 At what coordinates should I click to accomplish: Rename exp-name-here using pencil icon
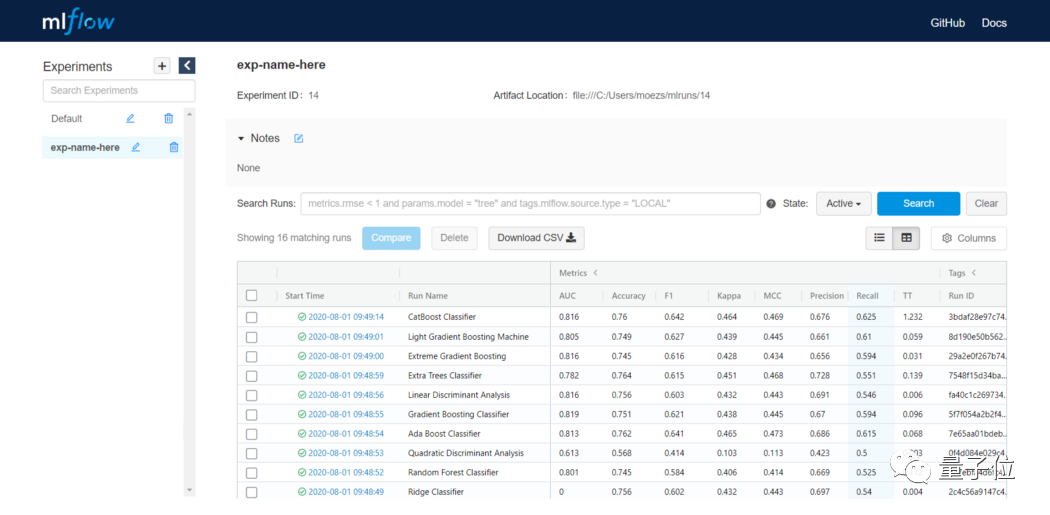pyautogui.click(x=136, y=147)
